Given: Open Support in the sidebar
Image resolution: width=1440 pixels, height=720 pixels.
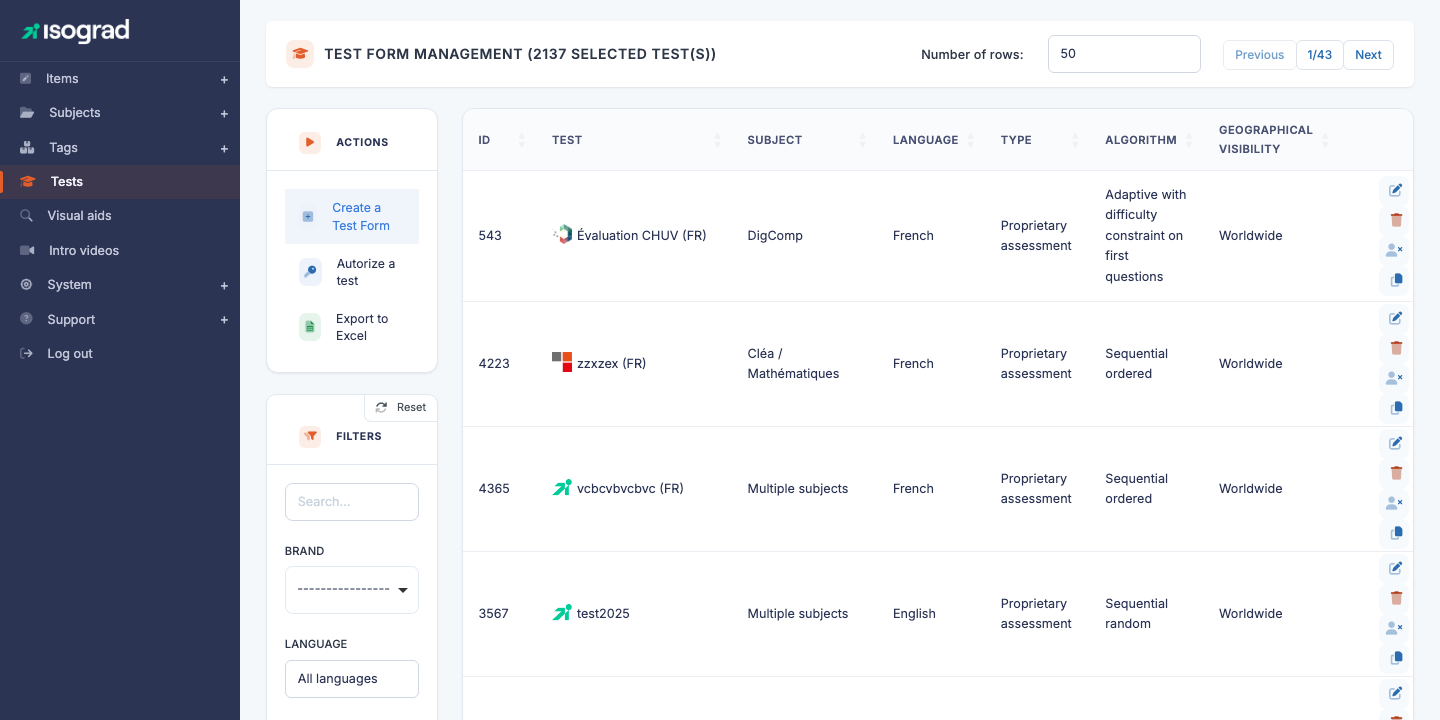Looking at the screenshot, I should pyautogui.click(x=71, y=319).
